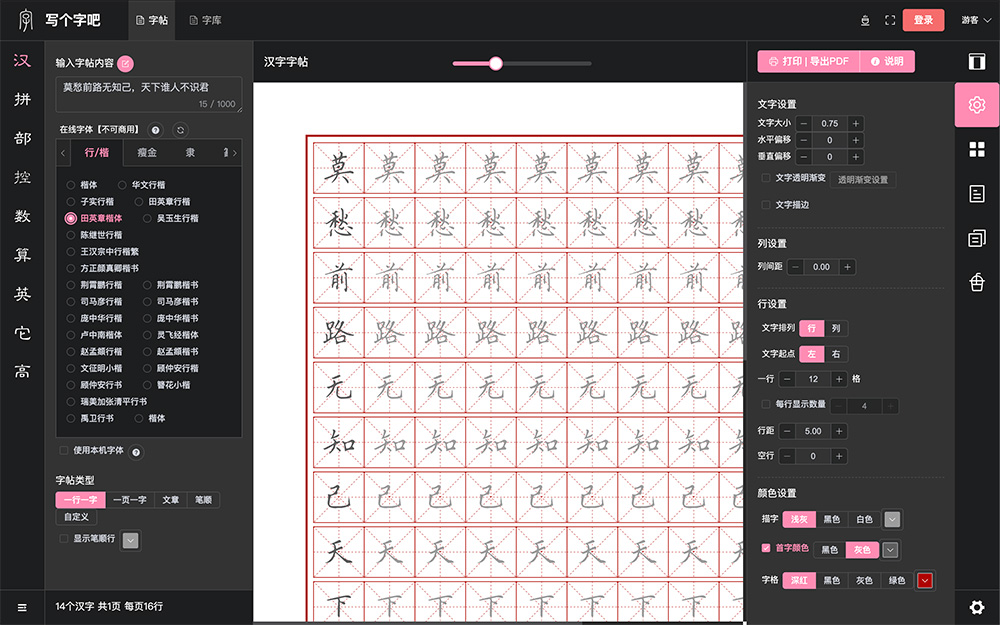Open the 英 (English) sidebar section

click(x=22, y=294)
